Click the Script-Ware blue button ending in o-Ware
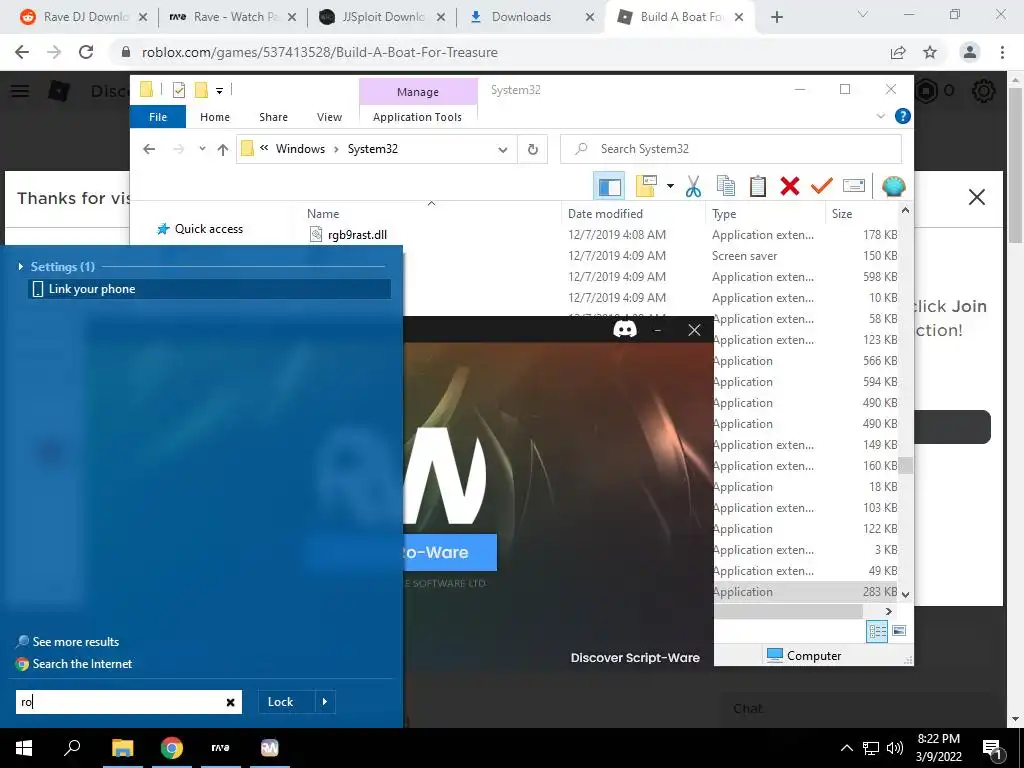The image size is (1024, 768). coord(450,552)
